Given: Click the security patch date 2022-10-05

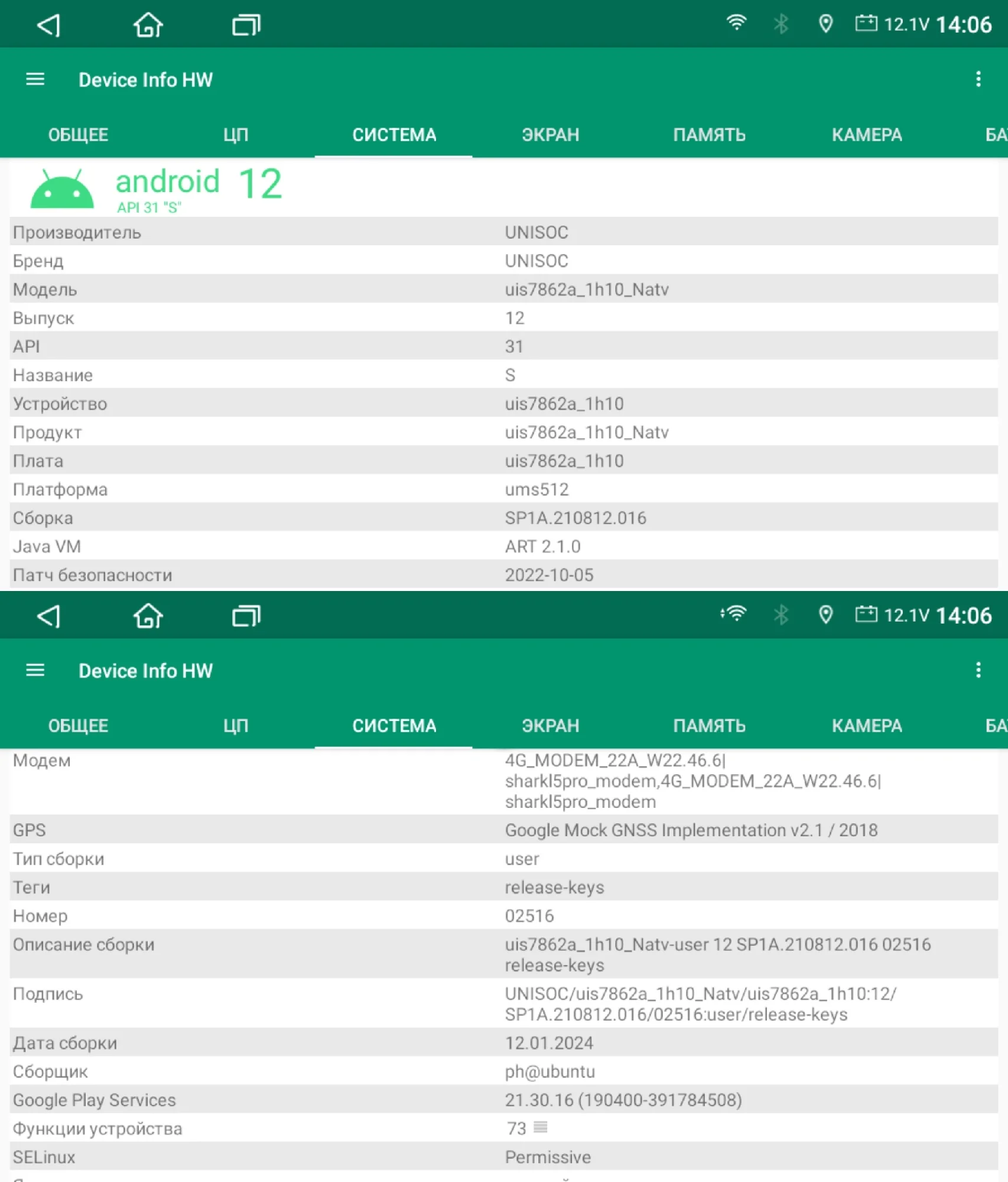Looking at the screenshot, I should tap(549, 575).
